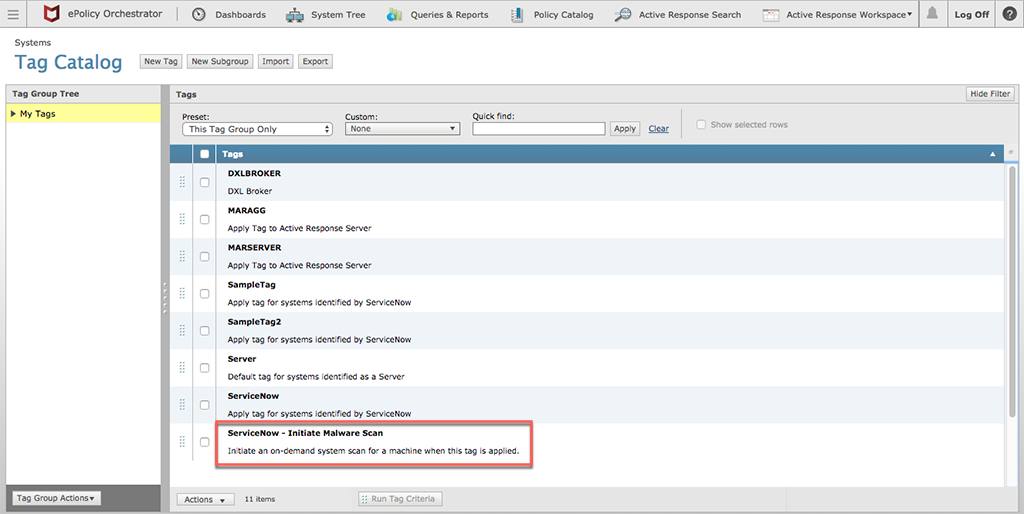The width and height of the screenshot is (1024, 514).
Task: Go to Policy Catalog
Action: click(564, 14)
